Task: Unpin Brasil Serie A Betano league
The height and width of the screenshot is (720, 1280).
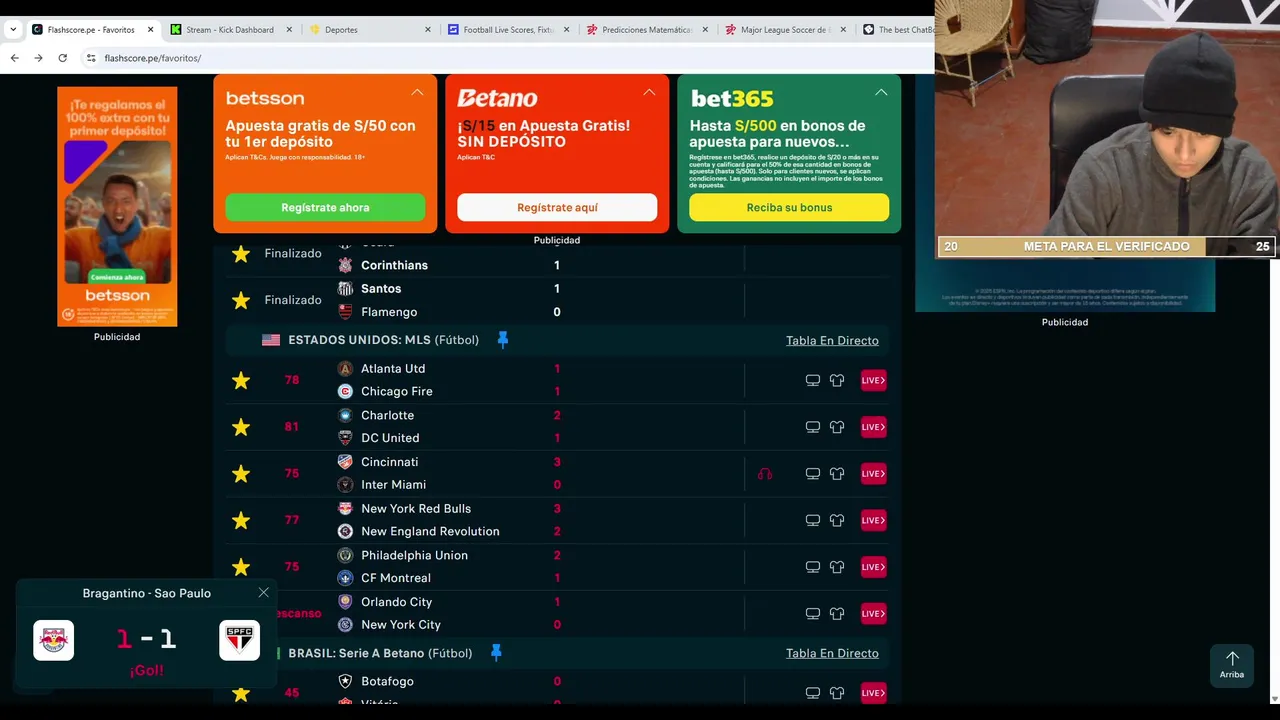Action: [496, 653]
